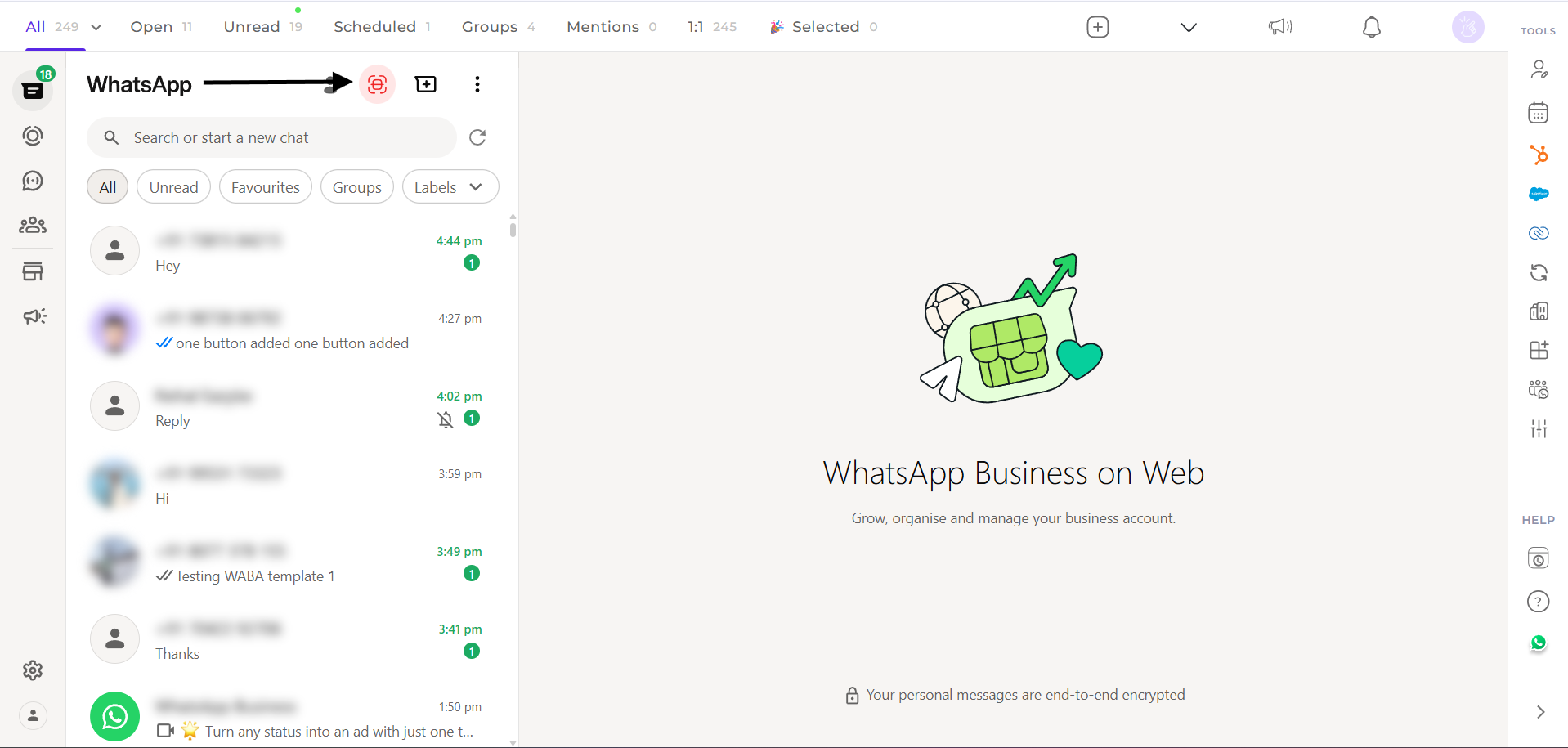
Task: Open the sliders adjustments tool icon
Action: (1539, 428)
